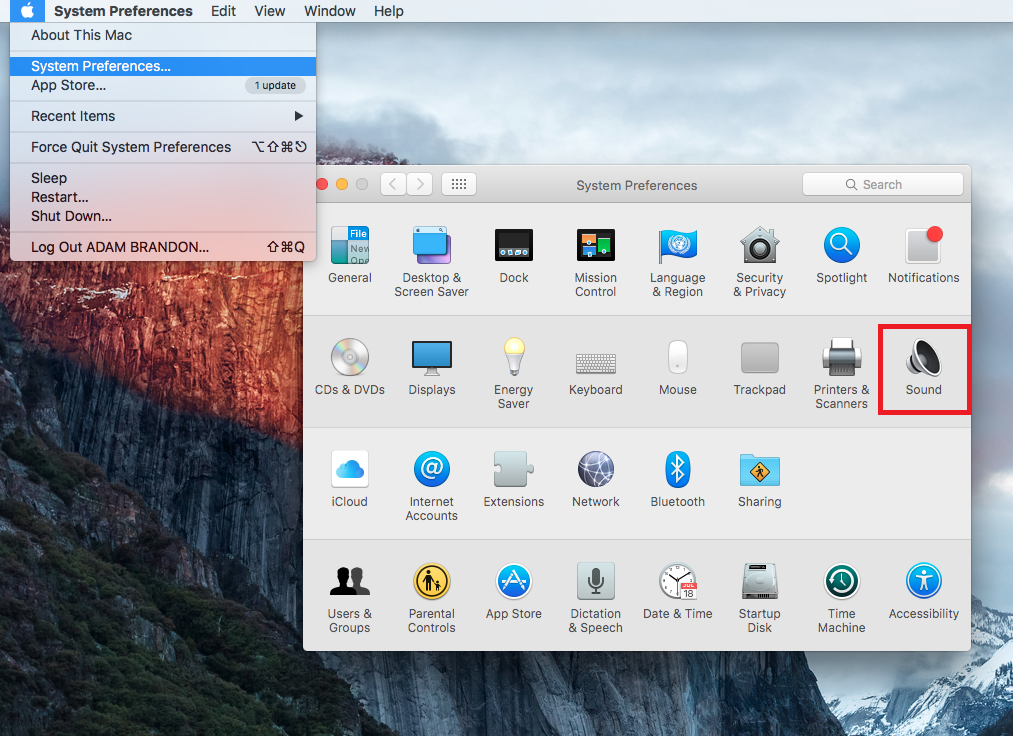Open Energy Saver preferences
The height and width of the screenshot is (736, 1013).
pyautogui.click(x=514, y=373)
